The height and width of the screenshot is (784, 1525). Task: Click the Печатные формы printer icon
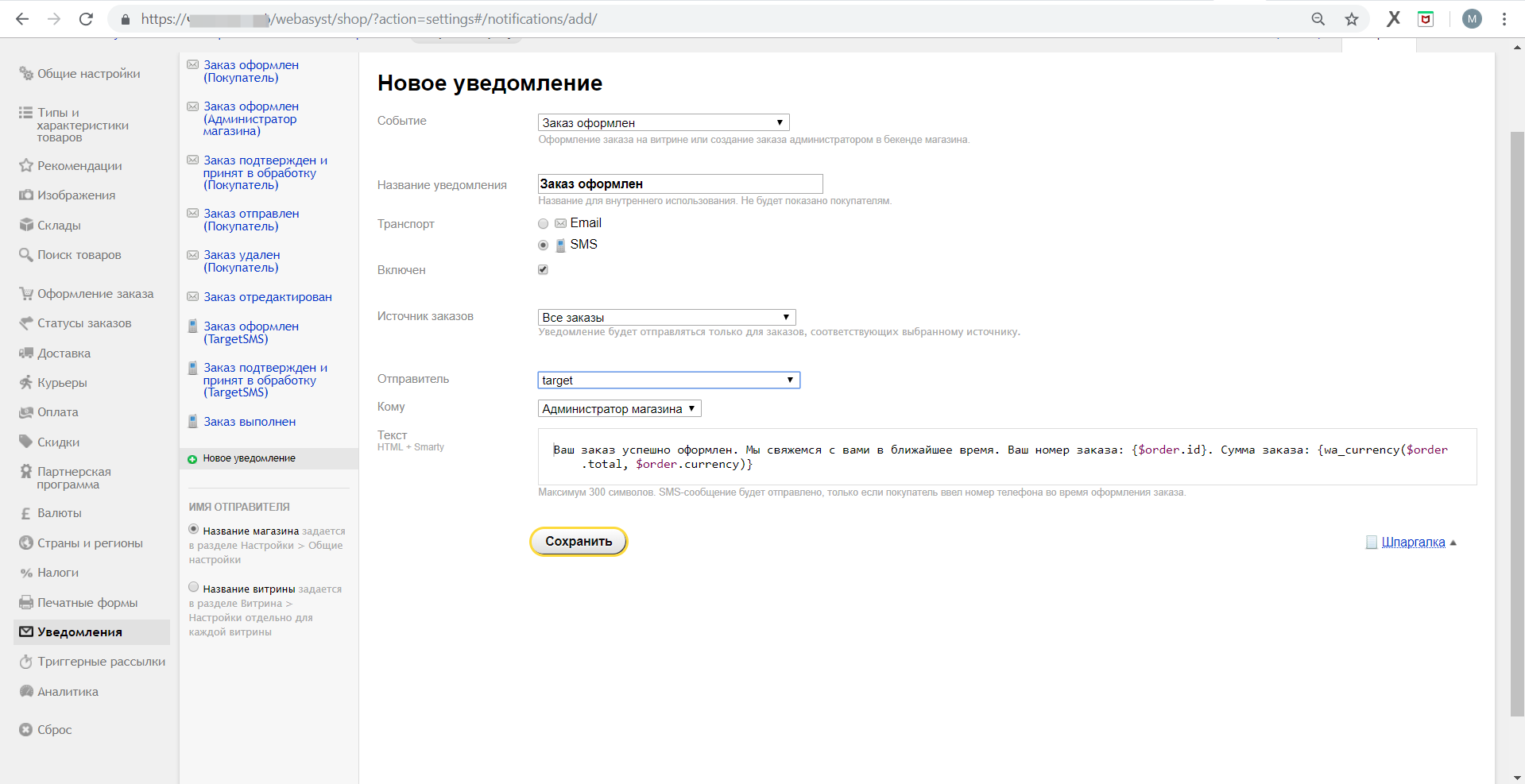coord(26,603)
